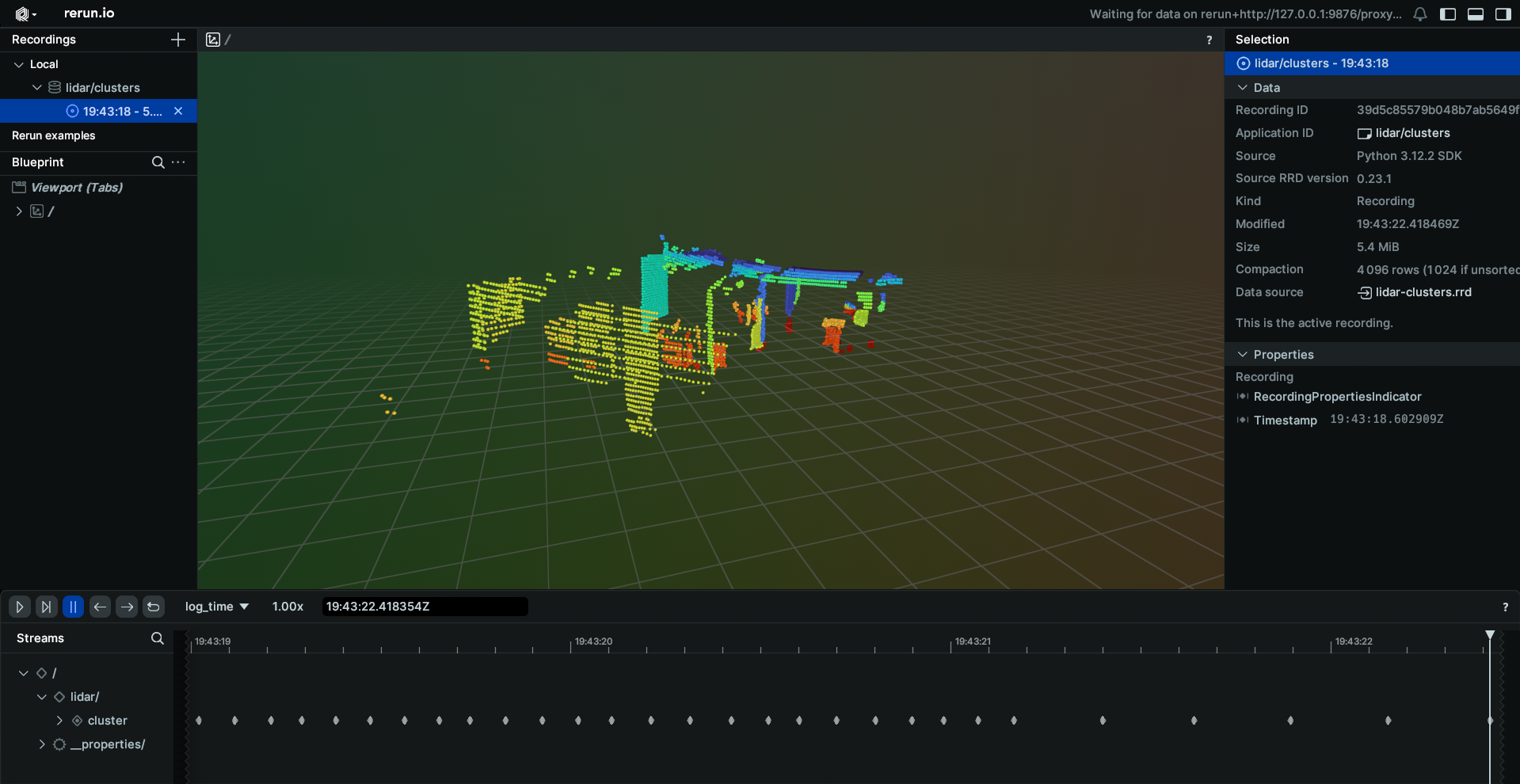The width and height of the screenshot is (1520, 784).
Task: Open notifications bell
Action: point(1420,14)
